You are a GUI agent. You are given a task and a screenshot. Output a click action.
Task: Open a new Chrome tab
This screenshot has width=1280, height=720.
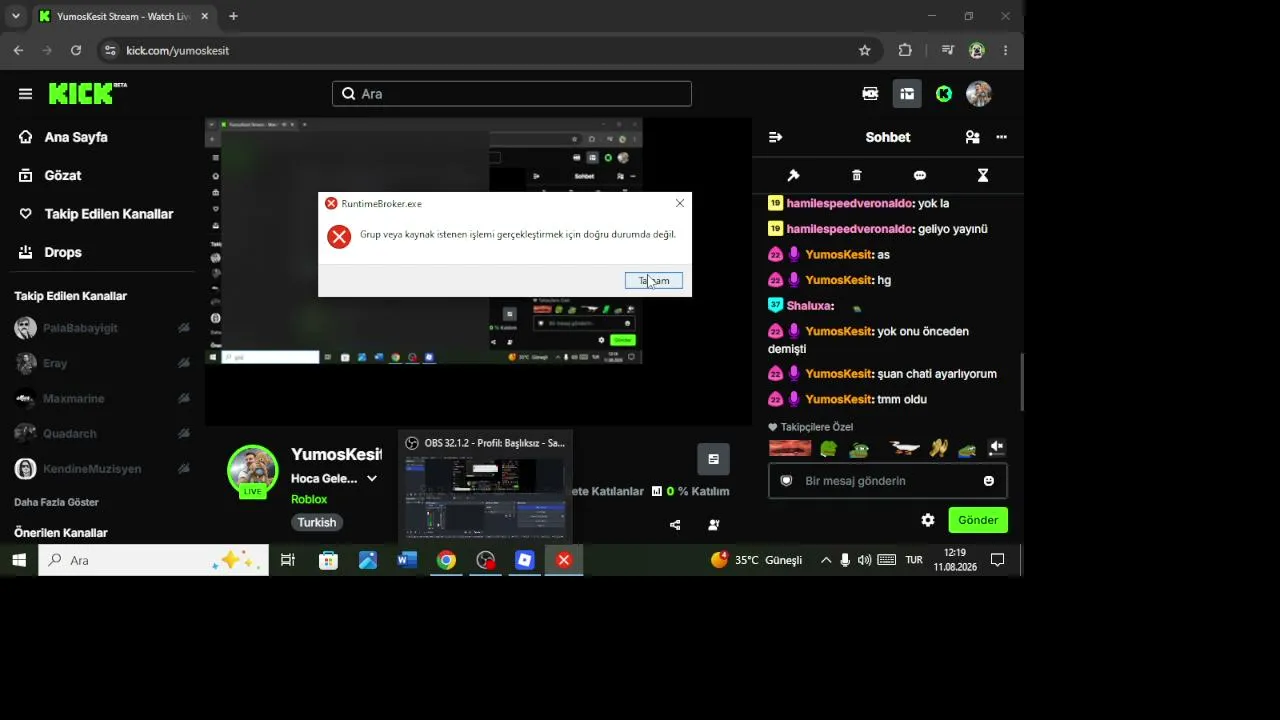coord(233,16)
